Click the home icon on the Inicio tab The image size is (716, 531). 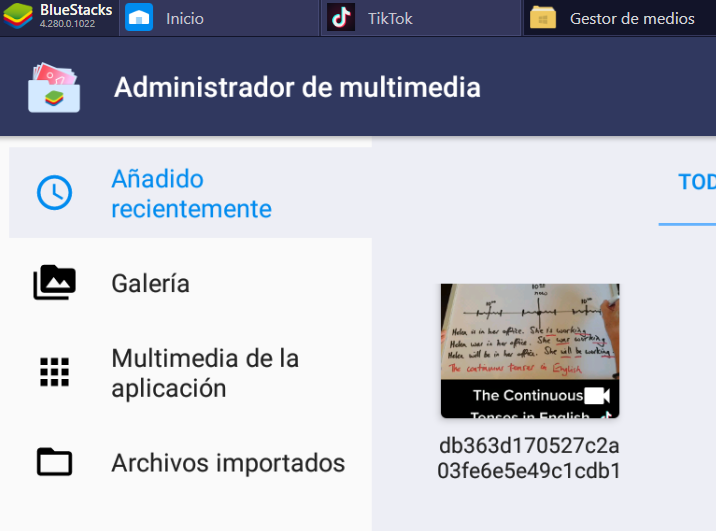pos(139,18)
